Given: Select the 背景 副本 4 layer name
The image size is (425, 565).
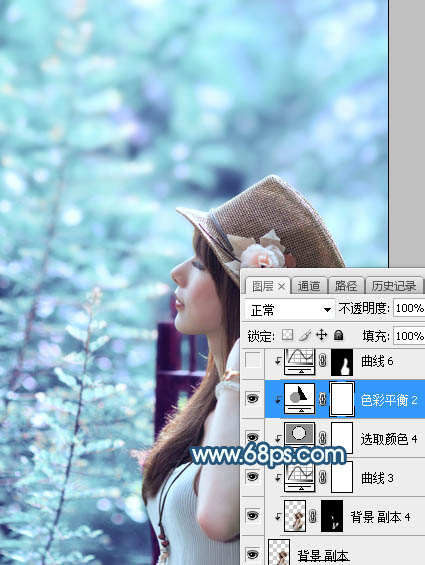Looking at the screenshot, I should coord(380,517).
